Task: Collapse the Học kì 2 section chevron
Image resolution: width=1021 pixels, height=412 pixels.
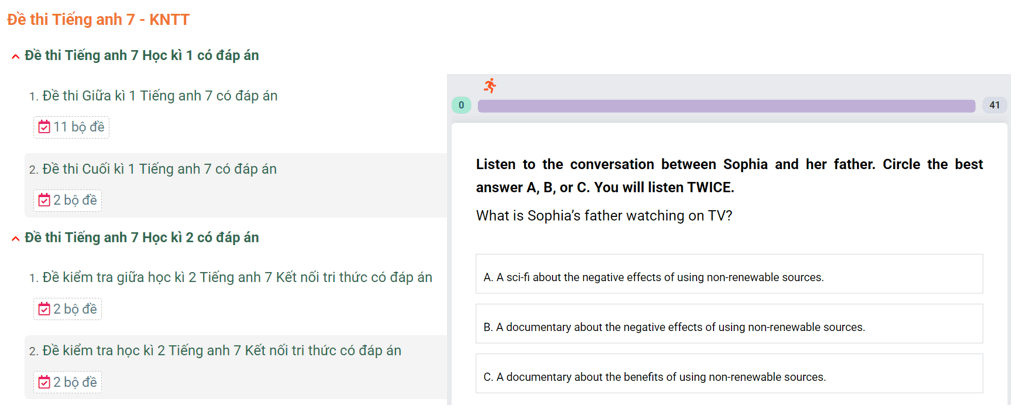Action: pyautogui.click(x=16, y=239)
